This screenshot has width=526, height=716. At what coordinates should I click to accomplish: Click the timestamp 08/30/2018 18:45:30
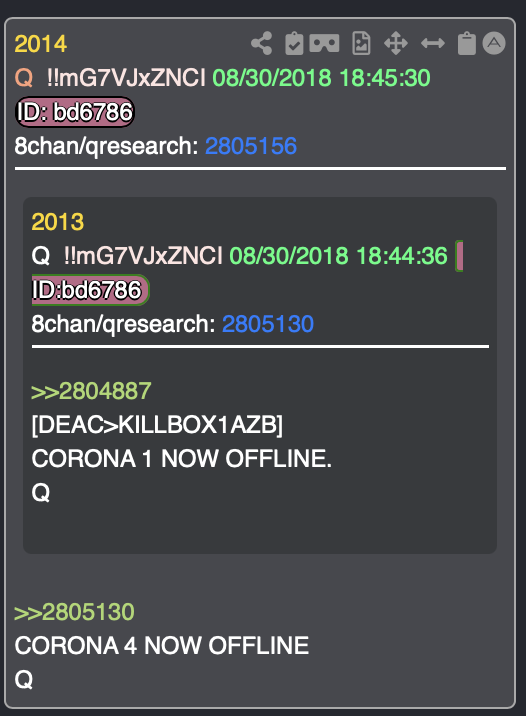pos(321,78)
